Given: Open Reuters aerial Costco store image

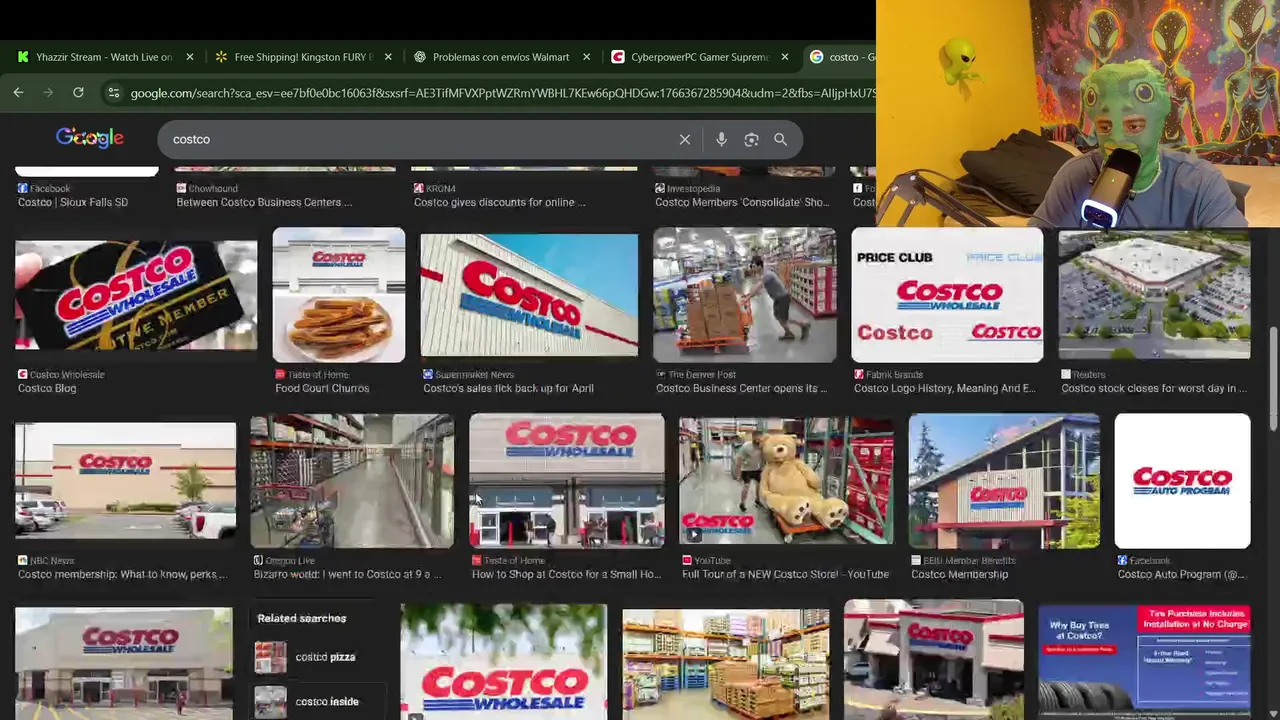Looking at the screenshot, I should pyautogui.click(x=1154, y=295).
